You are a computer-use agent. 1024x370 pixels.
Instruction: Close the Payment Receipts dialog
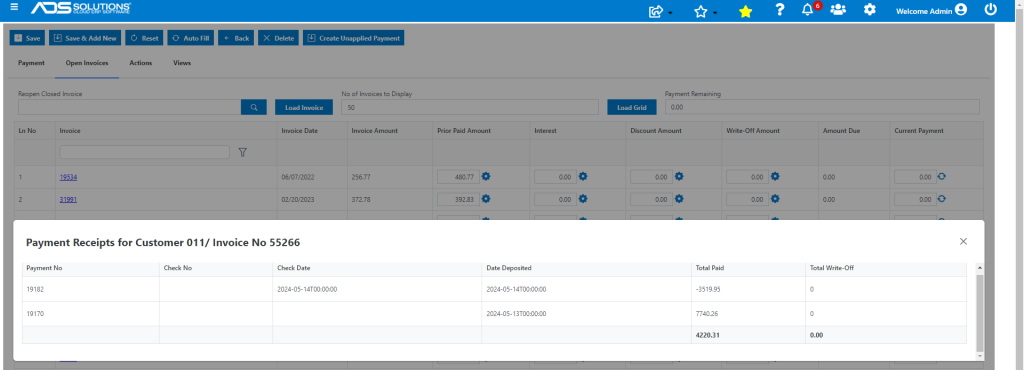click(x=963, y=241)
